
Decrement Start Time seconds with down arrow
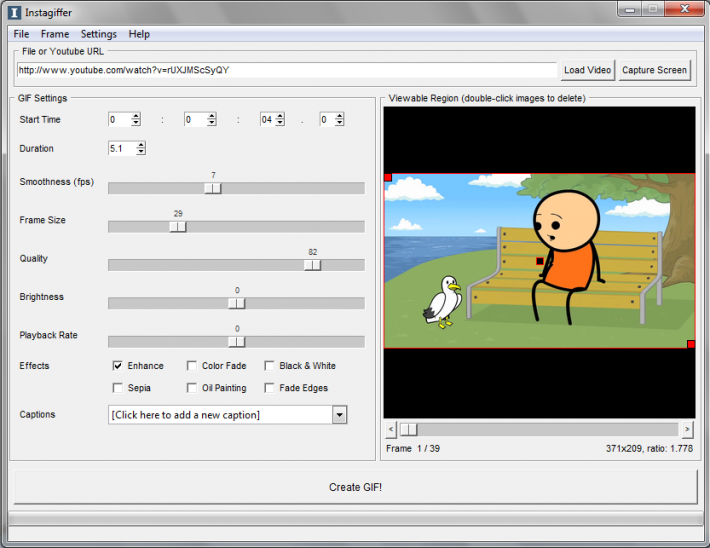[280, 123]
